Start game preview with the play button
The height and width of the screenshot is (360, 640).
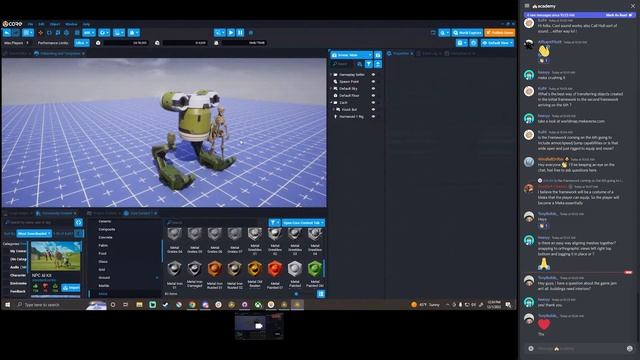pyautogui.click(x=231, y=33)
